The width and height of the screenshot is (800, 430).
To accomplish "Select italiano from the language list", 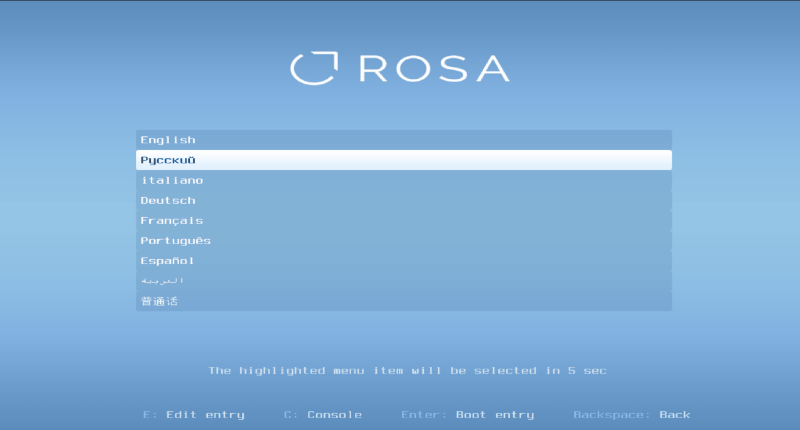I will tap(404, 180).
